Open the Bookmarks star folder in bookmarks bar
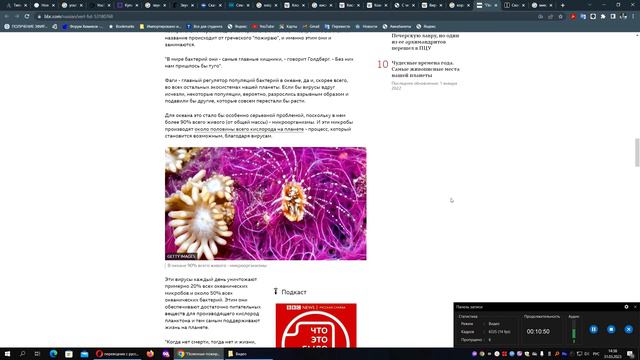Viewport: 640px width, 360px height. tap(121, 26)
